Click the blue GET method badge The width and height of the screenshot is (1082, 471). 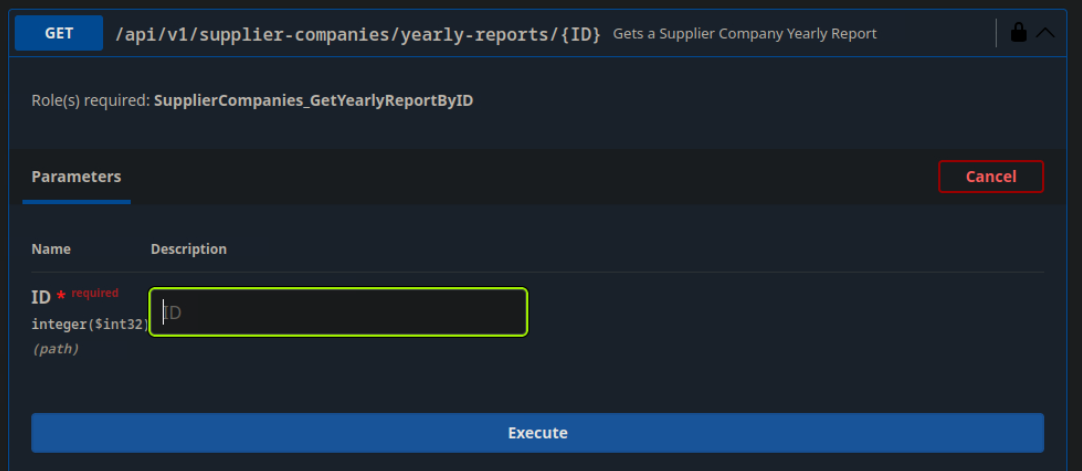pyautogui.click(x=59, y=33)
